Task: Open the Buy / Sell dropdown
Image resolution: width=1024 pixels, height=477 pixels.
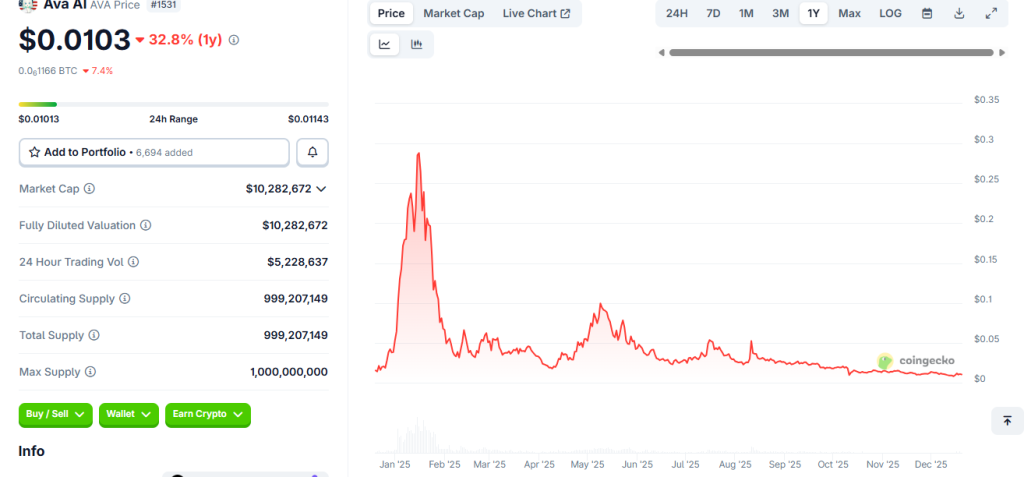Action: pos(55,414)
